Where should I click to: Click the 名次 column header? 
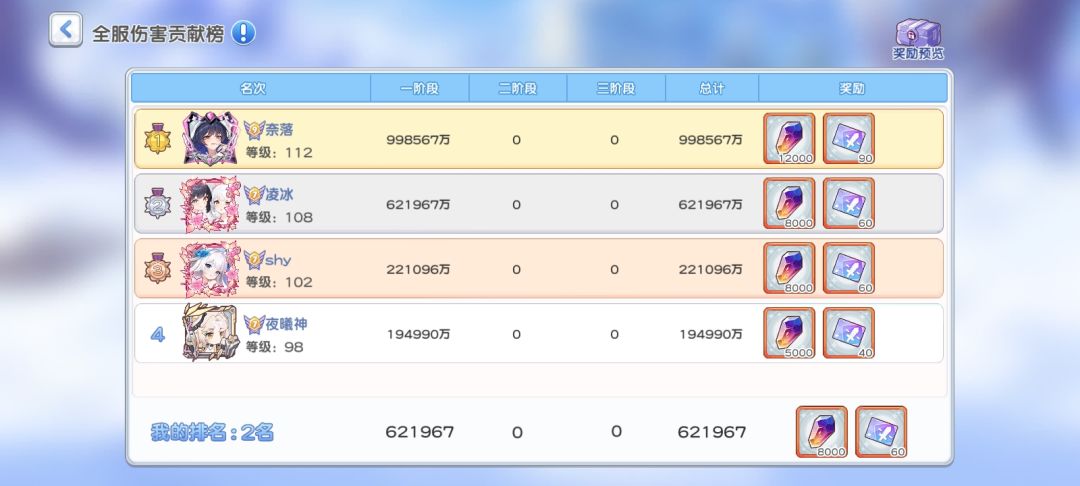click(x=252, y=88)
